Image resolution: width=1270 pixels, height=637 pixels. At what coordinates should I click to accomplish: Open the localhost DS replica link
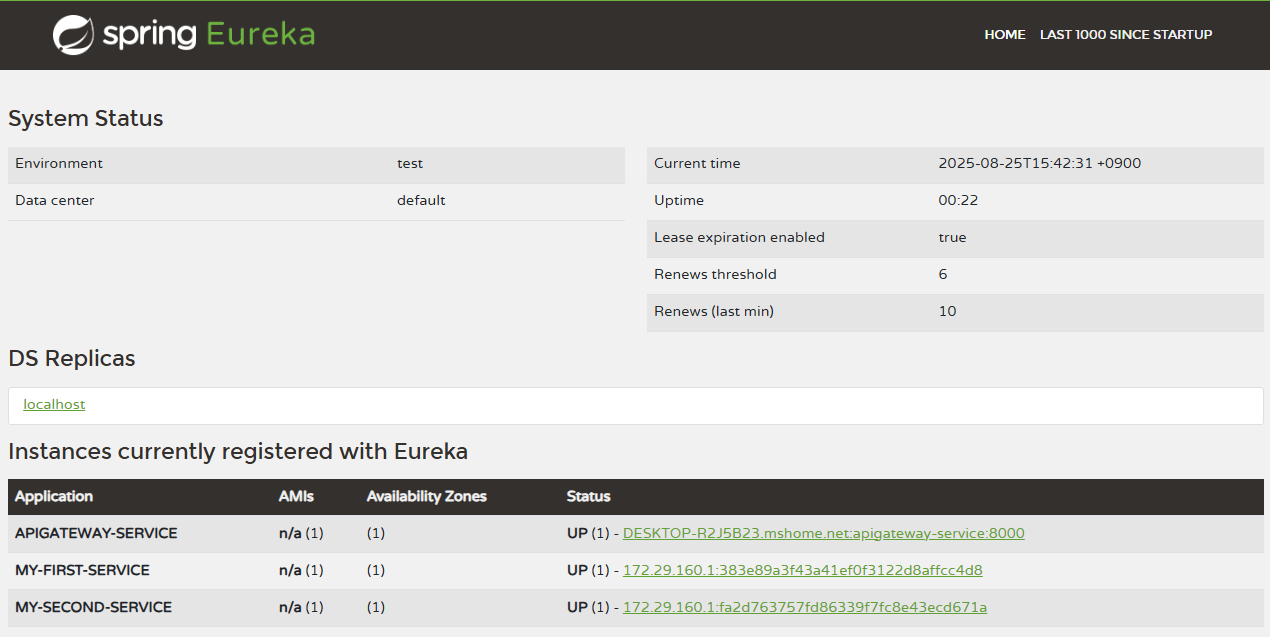[54, 404]
